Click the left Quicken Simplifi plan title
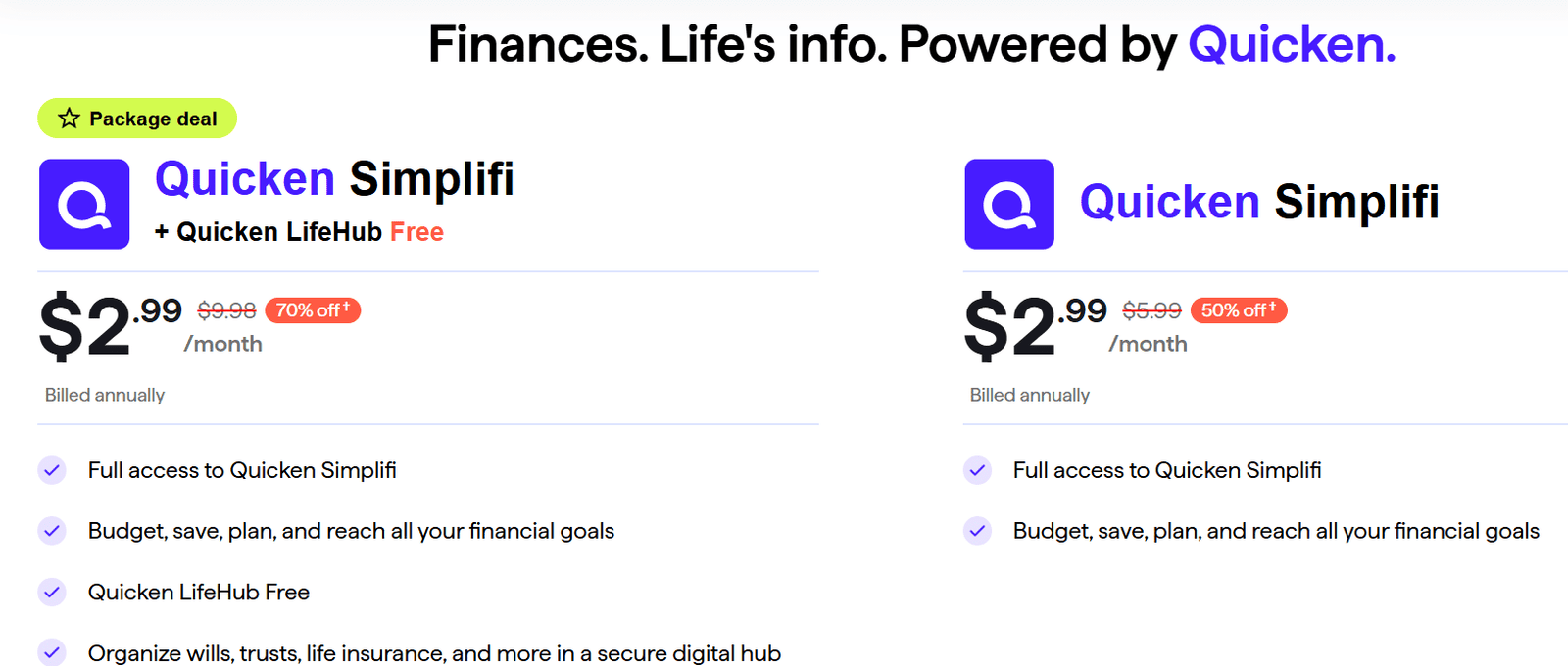The width and height of the screenshot is (1568, 666). (334, 179)
